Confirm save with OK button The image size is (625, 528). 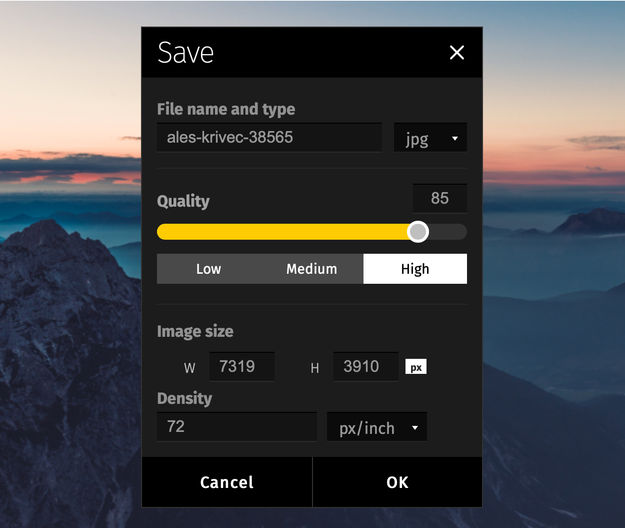tap(397, 482)
